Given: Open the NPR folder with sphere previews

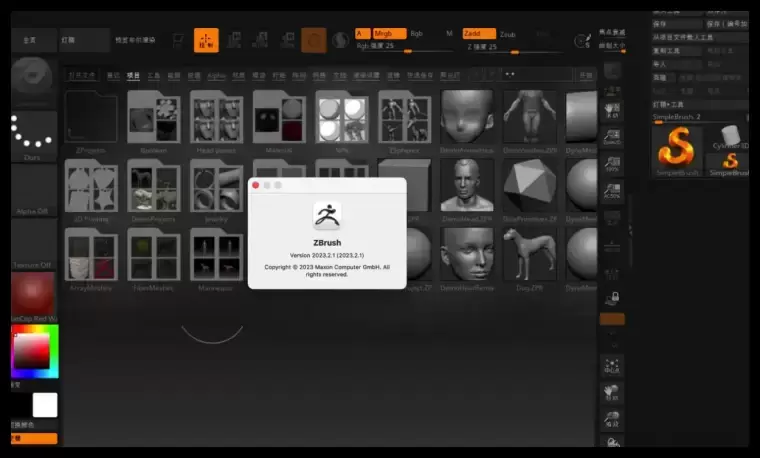Looking at the screenshot, I should 342,121.
